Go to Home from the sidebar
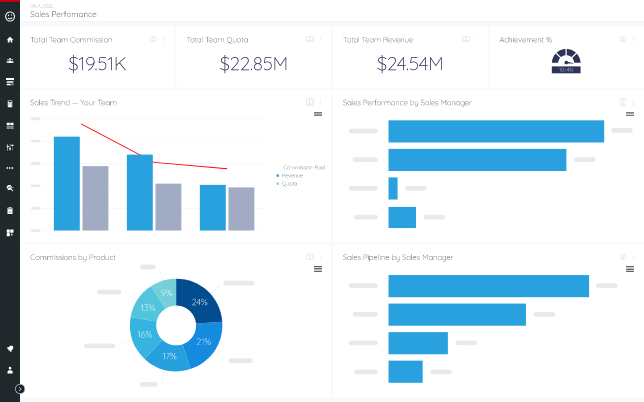 click(10, 40)
